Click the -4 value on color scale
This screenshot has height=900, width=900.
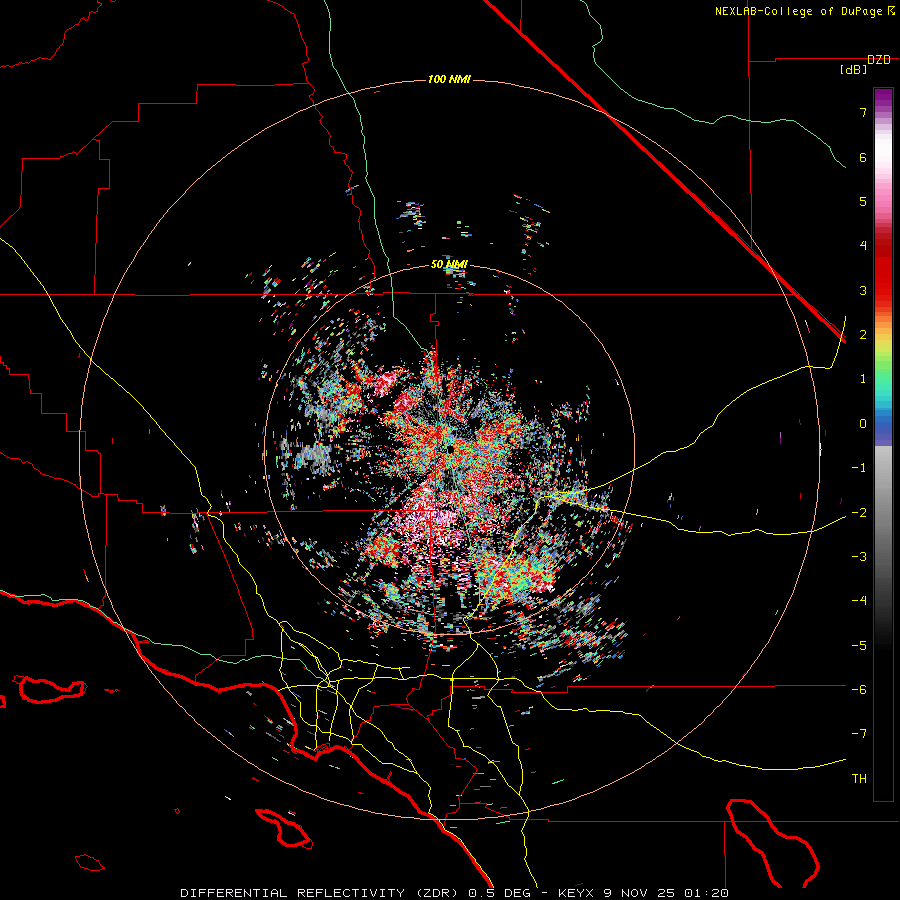(859, 601)
